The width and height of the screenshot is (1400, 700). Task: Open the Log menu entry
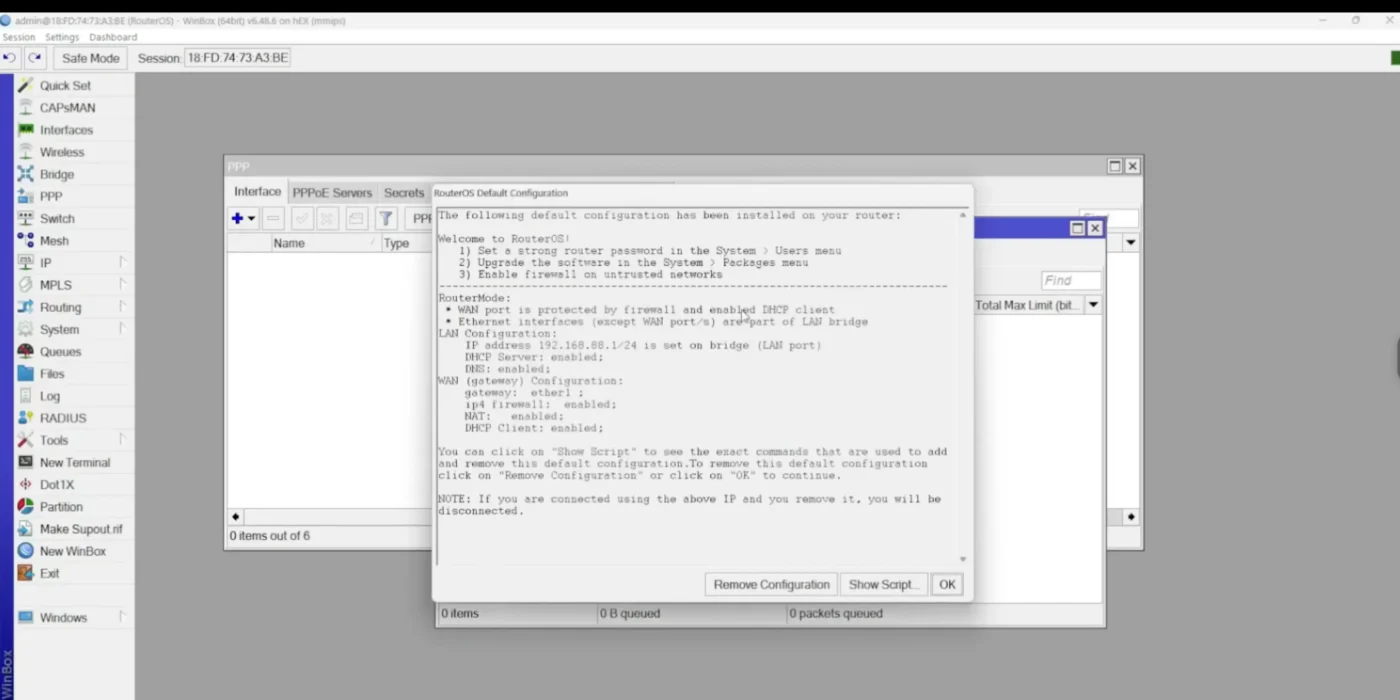point(50,396)
